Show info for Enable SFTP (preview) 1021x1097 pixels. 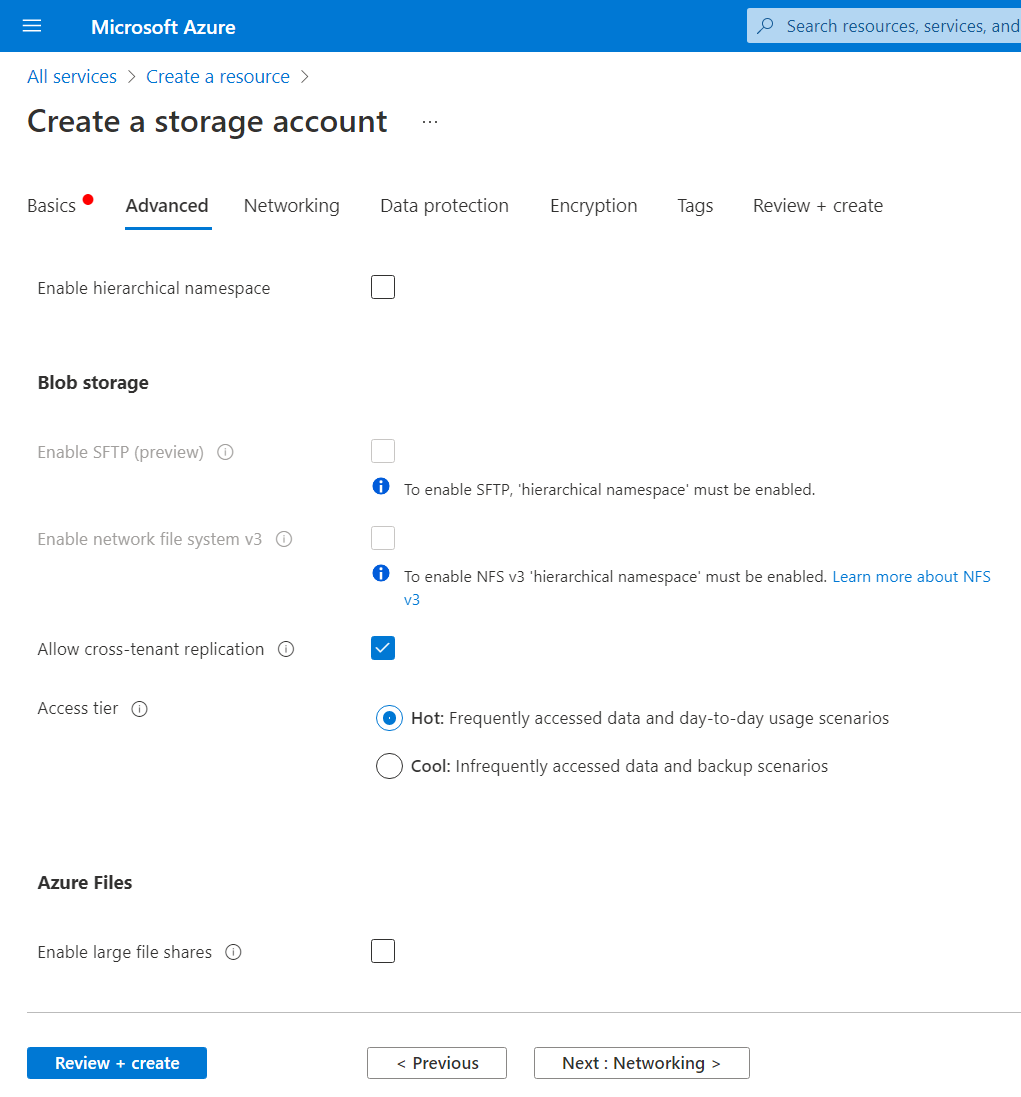click(225, 453)
